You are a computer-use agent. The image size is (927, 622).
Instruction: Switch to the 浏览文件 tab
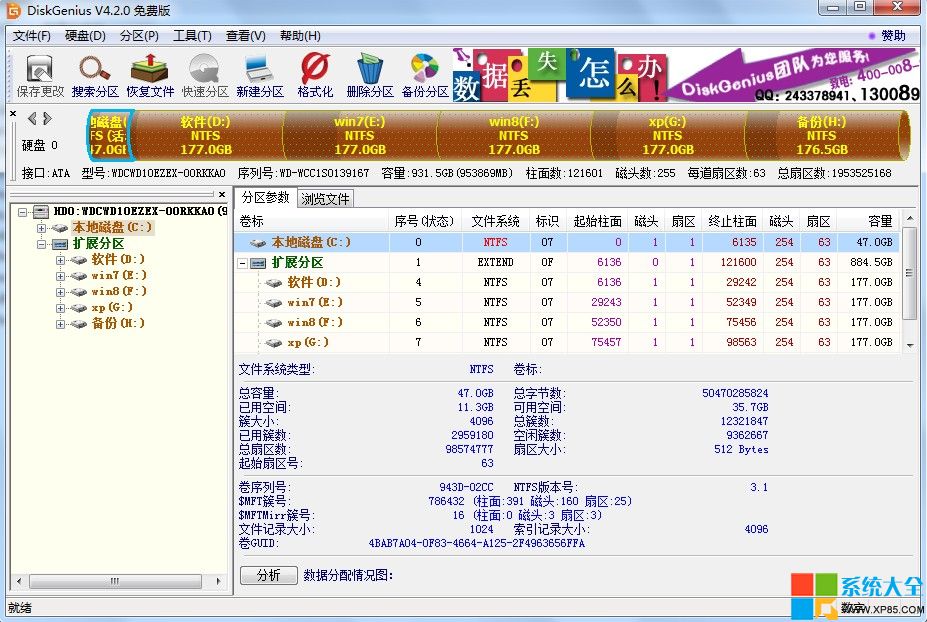[x=325, y=199]
